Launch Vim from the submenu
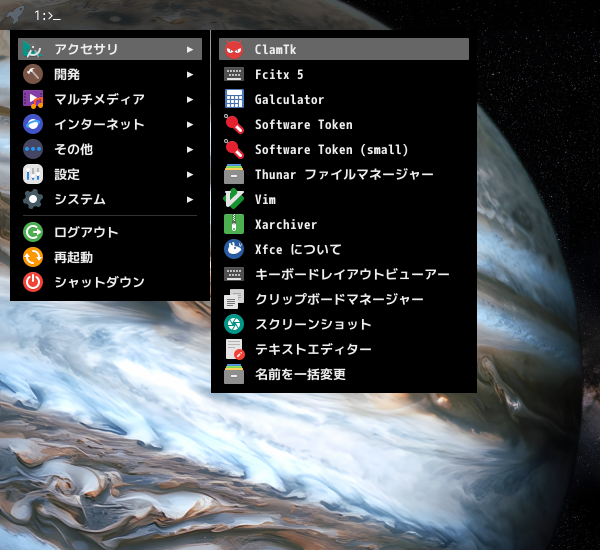The image size is (600, 550). pos(344,199)
